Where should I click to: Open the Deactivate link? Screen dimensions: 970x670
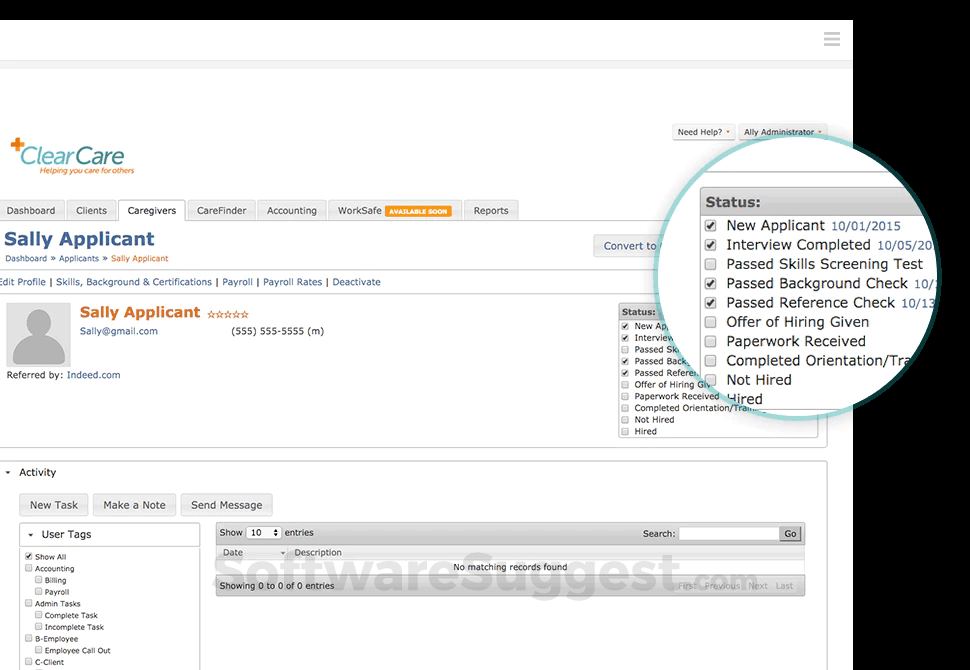(x=356, y=282)
